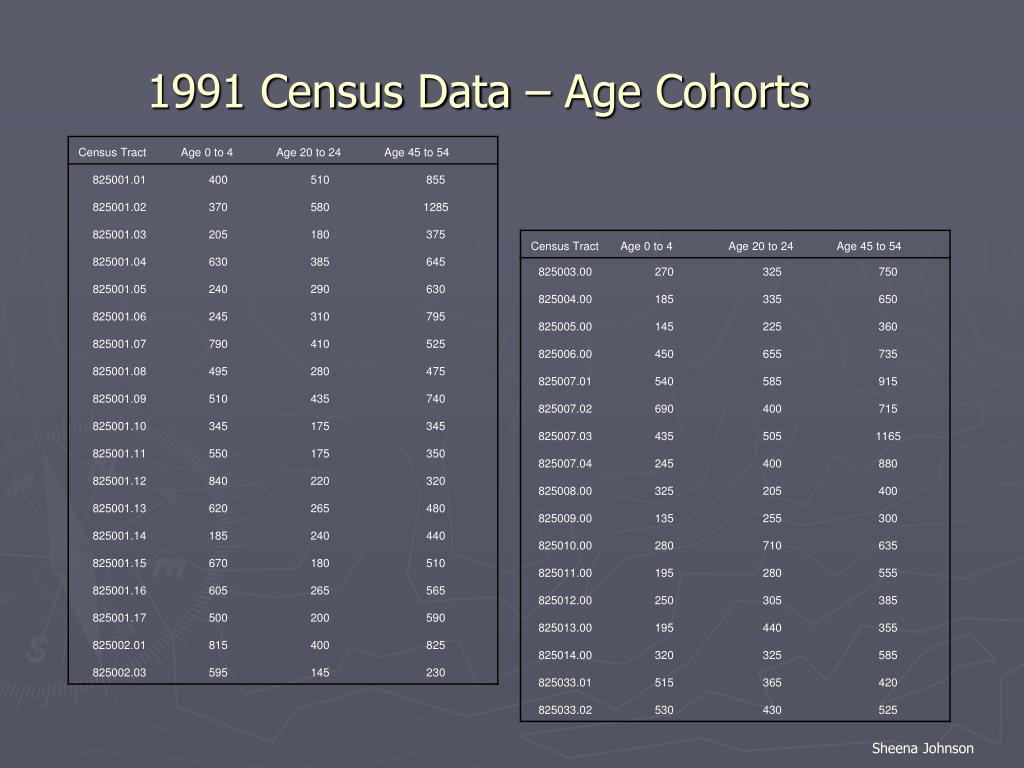
Task: Select census tract cell 825006.00
Action: [565, 355]
